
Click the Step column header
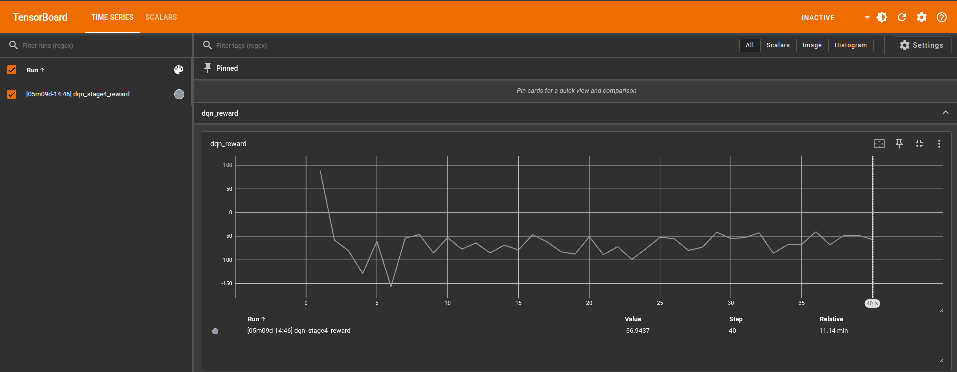click(x=736, y=319)
